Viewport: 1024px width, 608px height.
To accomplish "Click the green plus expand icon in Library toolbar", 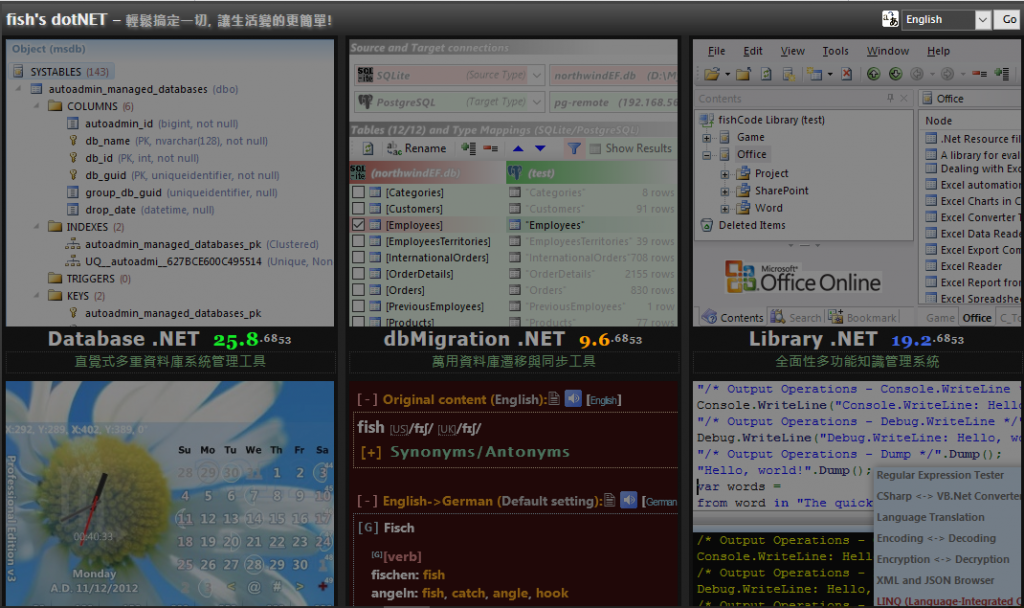I will (x=1002, y=74).
